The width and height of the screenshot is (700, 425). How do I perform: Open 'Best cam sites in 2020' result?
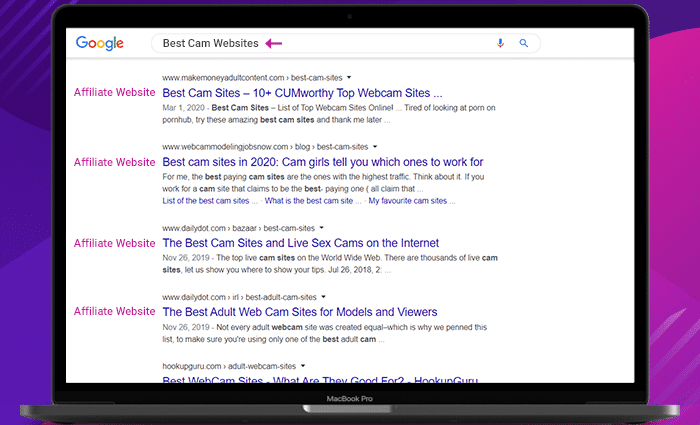click(x=322, y=162)
